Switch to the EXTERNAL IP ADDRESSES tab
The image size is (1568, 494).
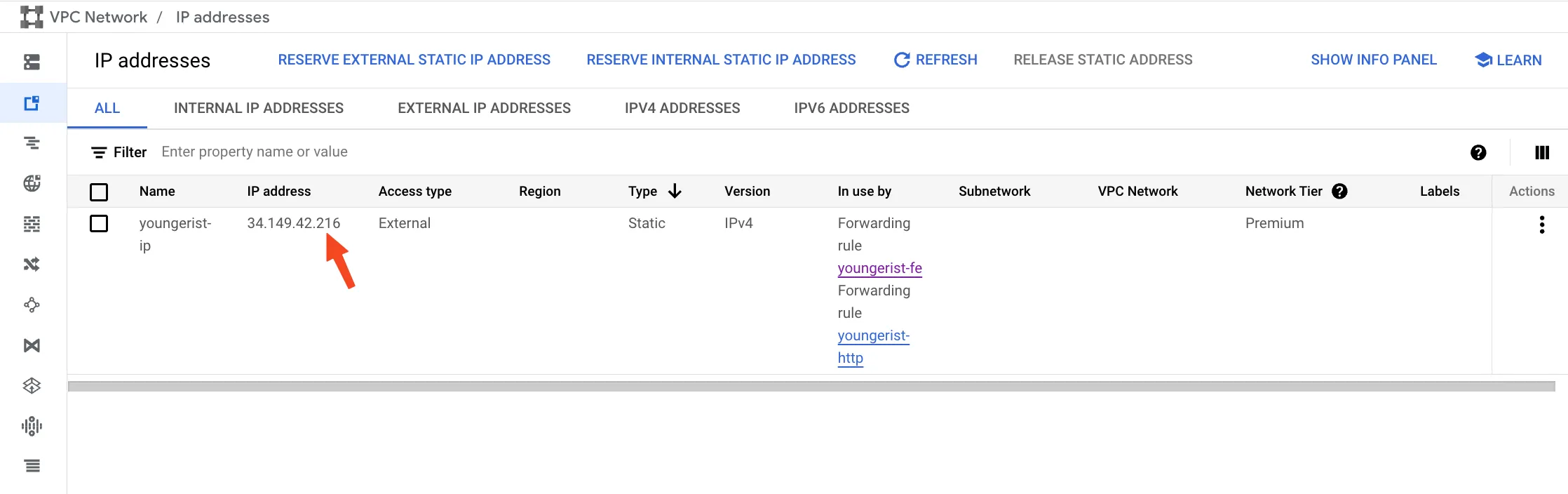[x=484, y=107]
